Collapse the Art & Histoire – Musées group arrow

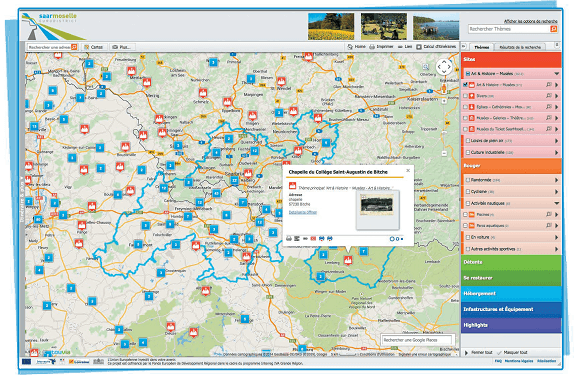pos(556,74)
